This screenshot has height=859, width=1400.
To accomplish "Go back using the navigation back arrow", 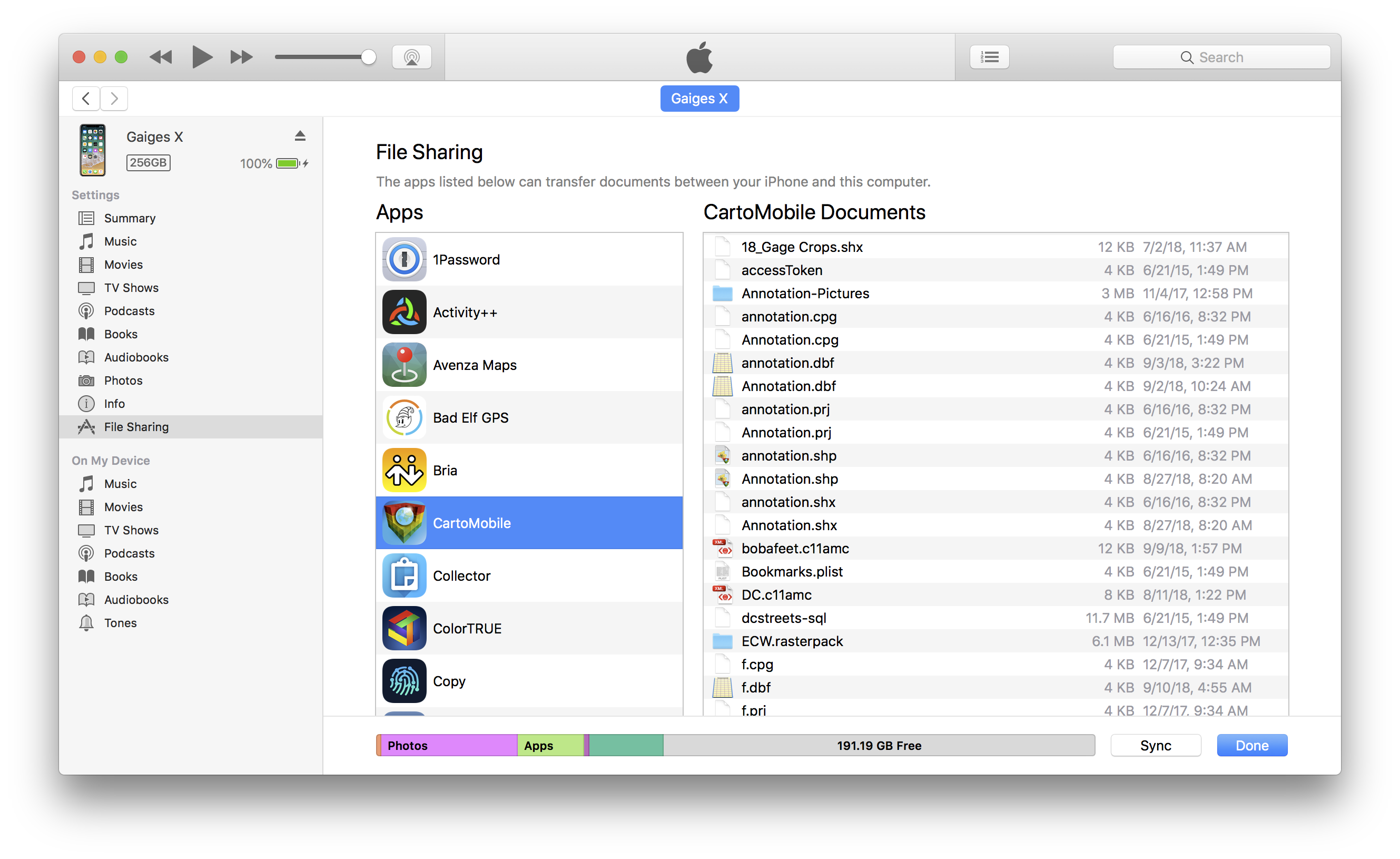I will [86, 98].
